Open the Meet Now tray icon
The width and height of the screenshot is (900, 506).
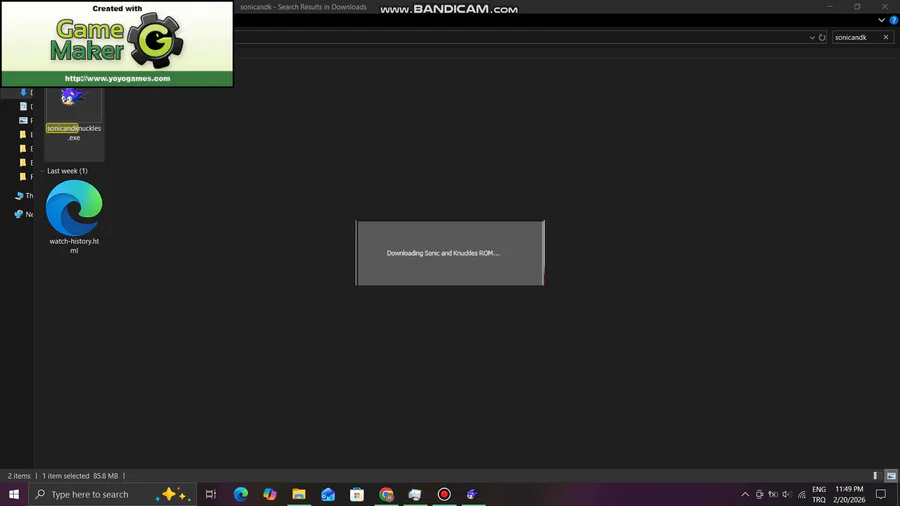click(759, 494)
